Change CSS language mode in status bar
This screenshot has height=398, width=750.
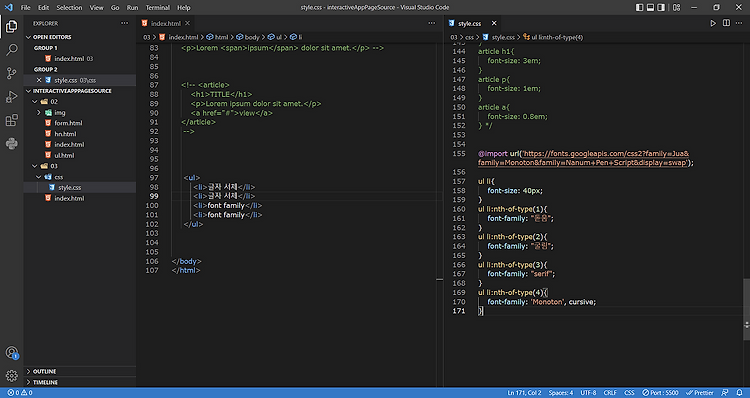pyautogui.click(x=629, y=393)
